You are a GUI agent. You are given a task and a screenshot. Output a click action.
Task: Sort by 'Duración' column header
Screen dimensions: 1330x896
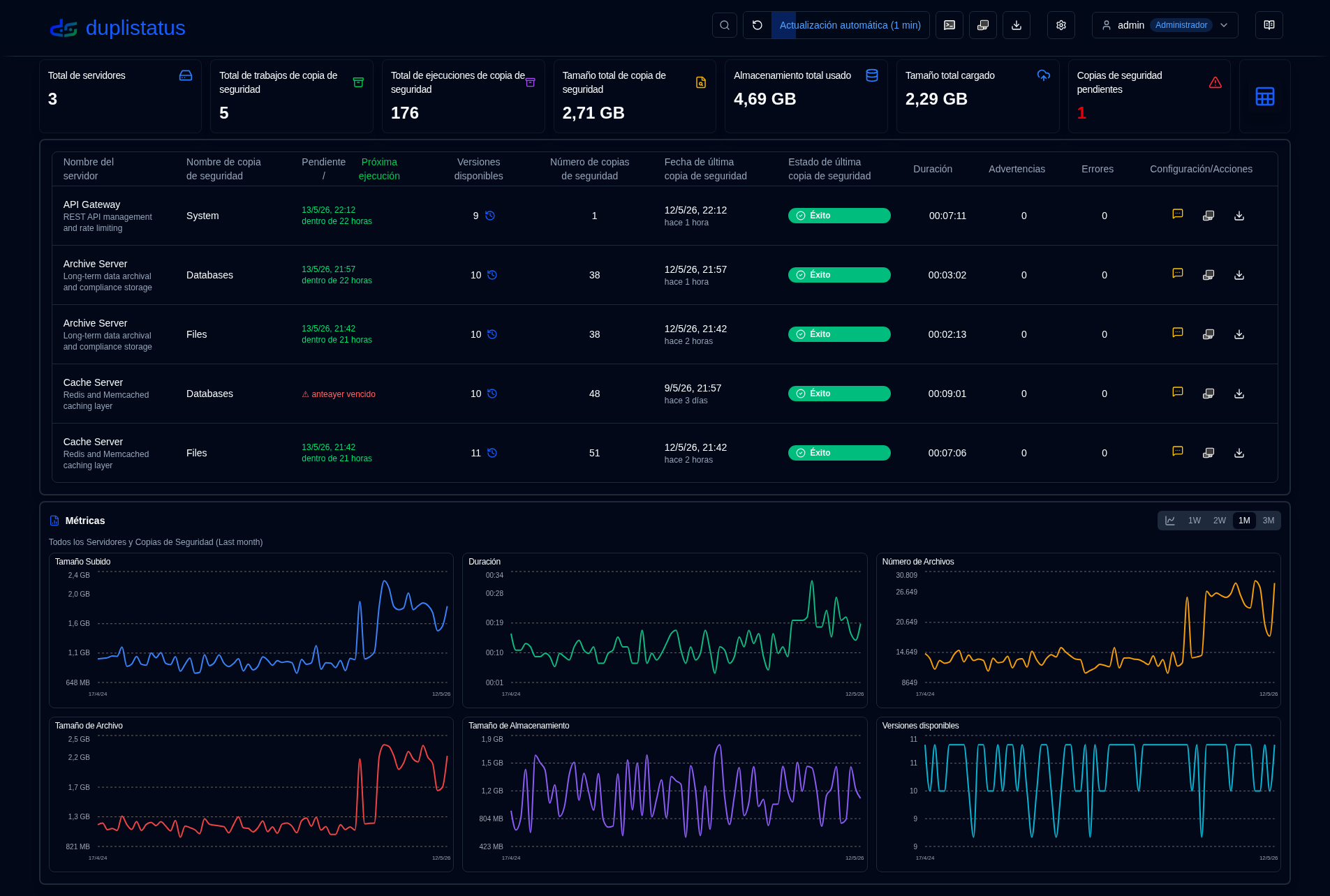[x=933, y=169]
